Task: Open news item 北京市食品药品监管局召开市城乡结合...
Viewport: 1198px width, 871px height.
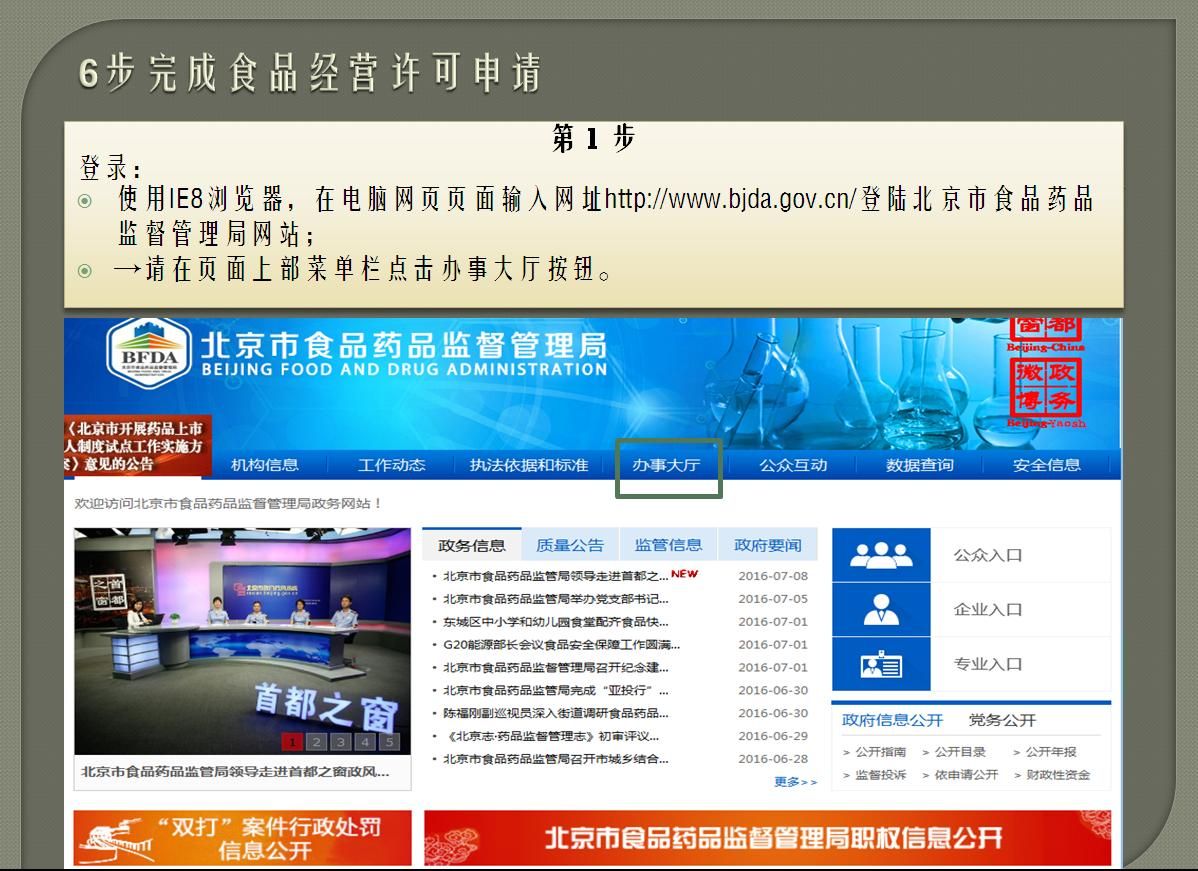Action: click(555, 759)
